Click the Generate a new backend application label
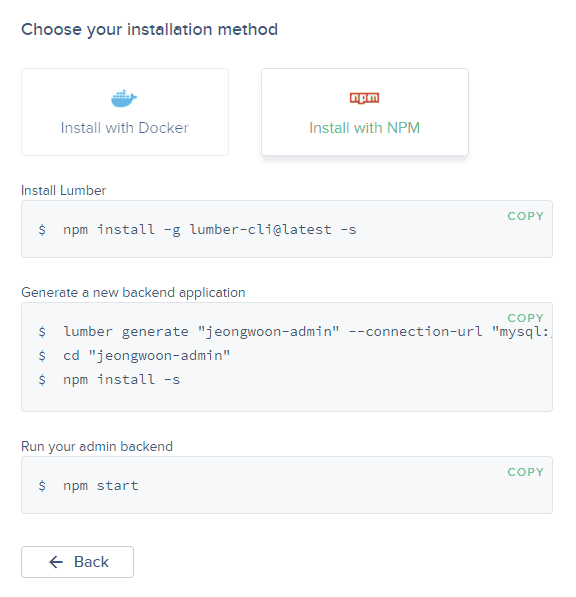 [133, 292]
